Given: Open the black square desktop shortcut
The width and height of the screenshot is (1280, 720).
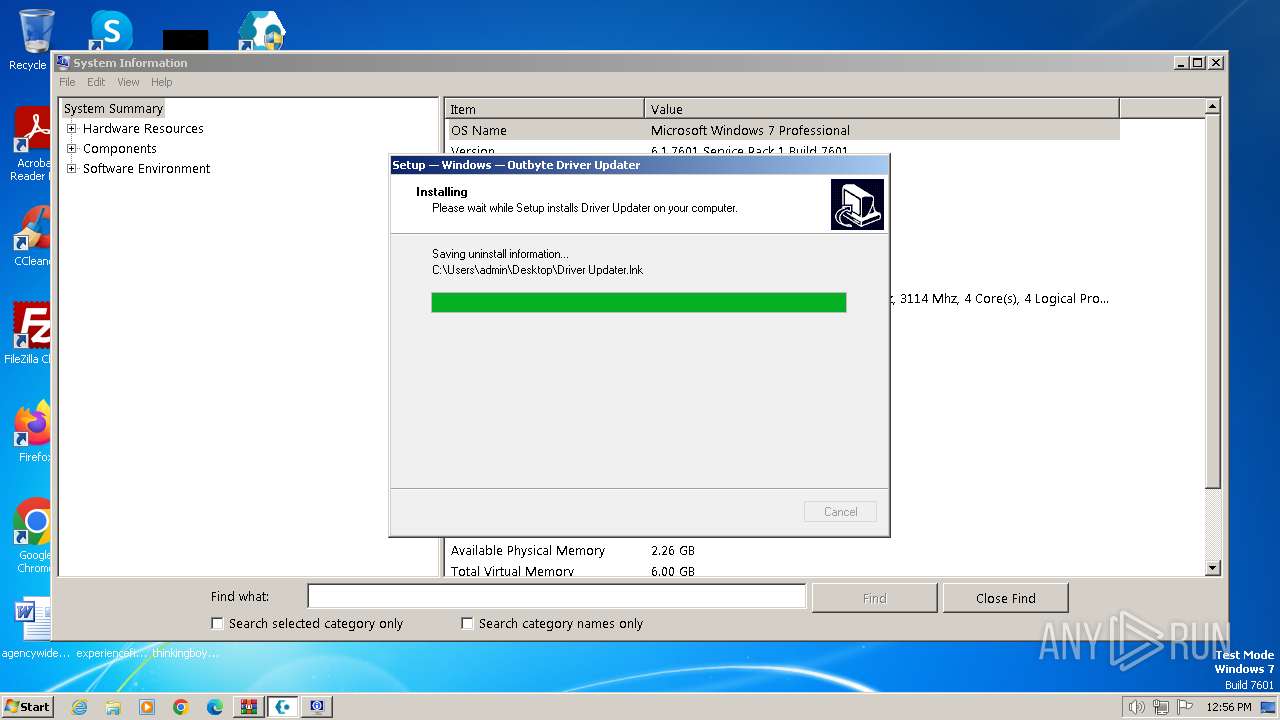Looking at the screenshot, I should 186,40.
